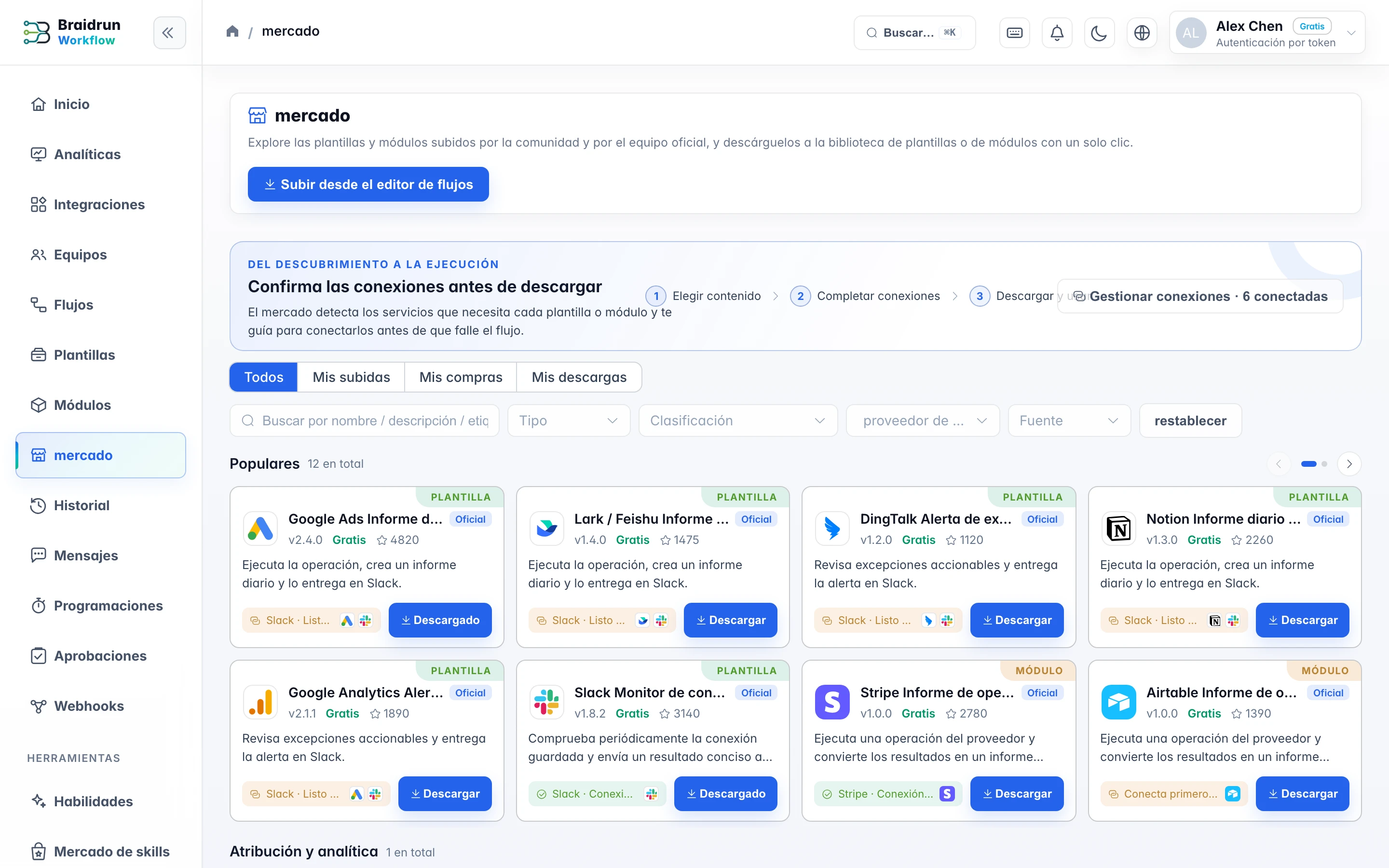Click Gratis plan badge beside Alex Chen
The image size is (1389, 868).
(x=1311, y=27)
